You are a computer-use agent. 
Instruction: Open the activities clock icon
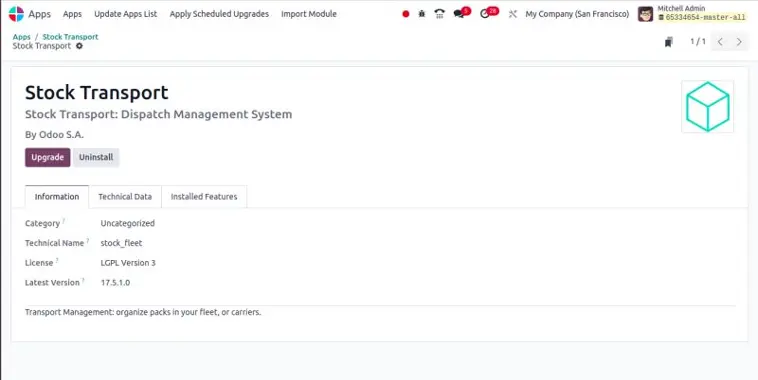point(484,14)
